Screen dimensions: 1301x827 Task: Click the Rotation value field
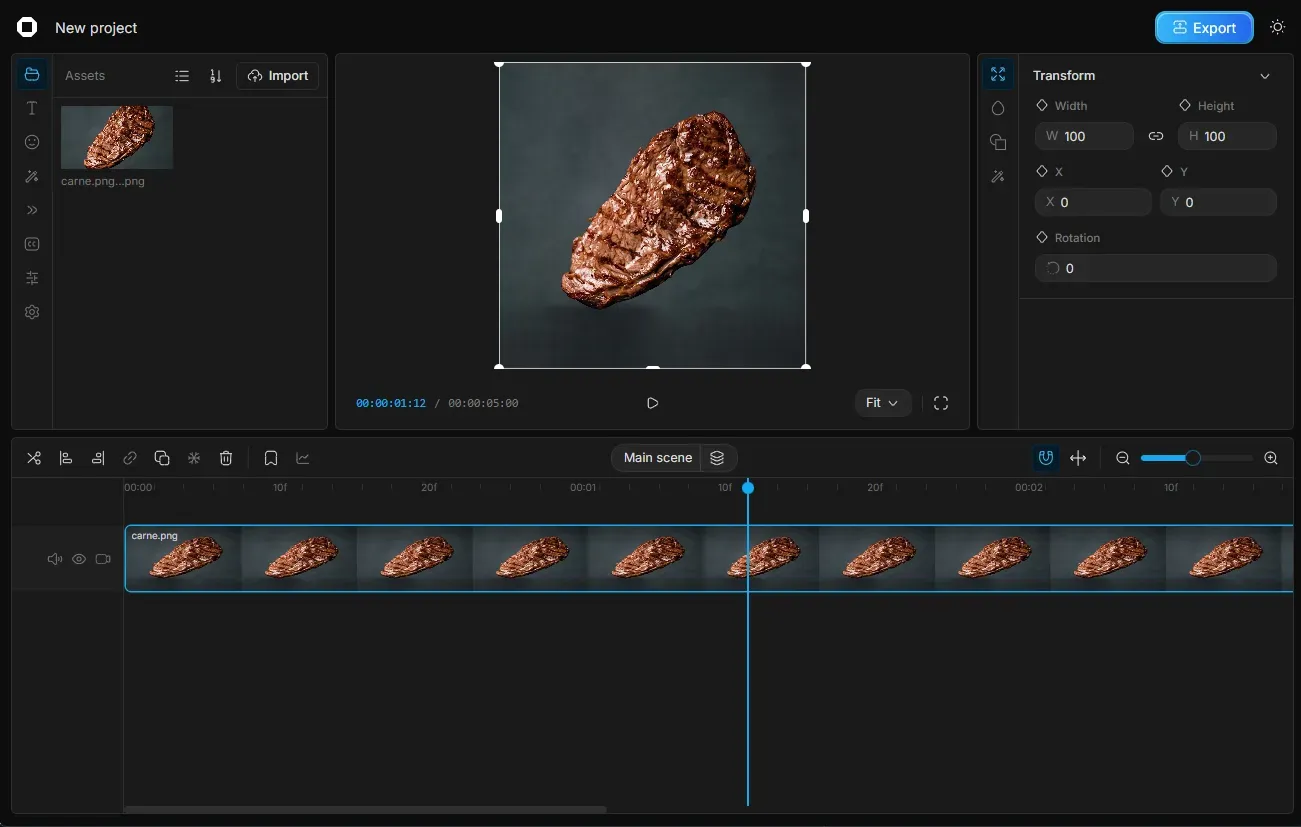pyautogui.click(x=1156, y=268)
